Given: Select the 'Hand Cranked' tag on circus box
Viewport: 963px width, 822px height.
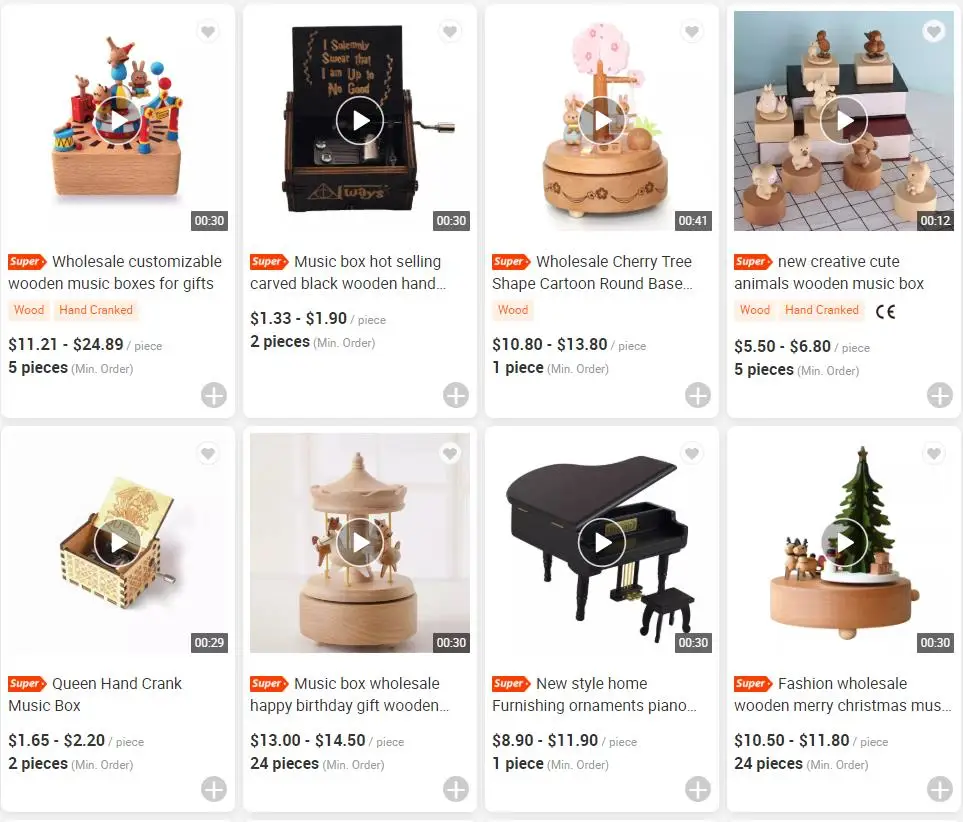Looking at the screenshot, I should coord(96,310).
